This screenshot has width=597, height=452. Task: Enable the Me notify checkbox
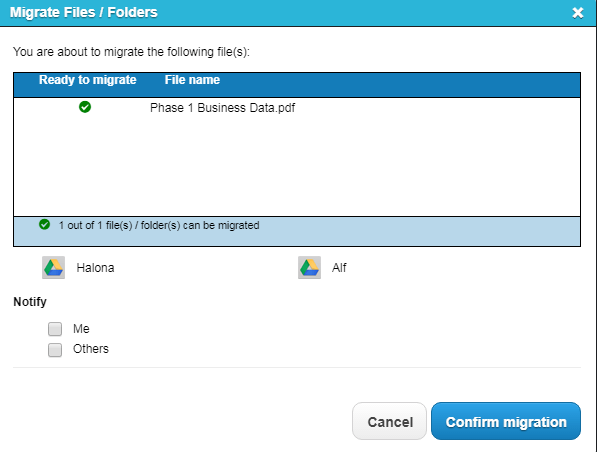point(55,329)
